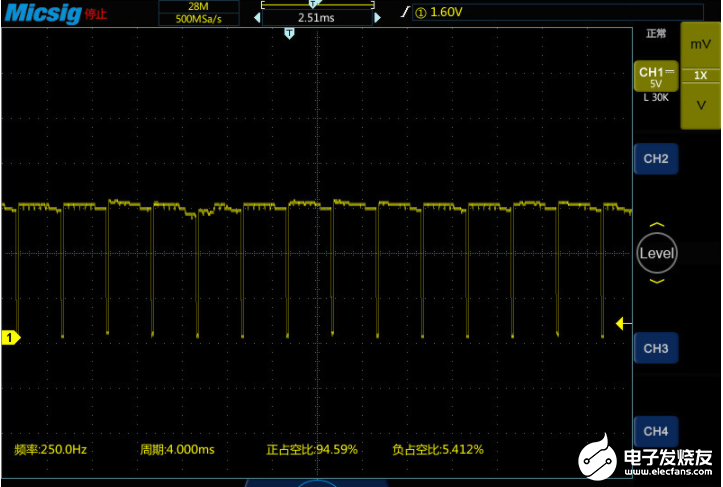The width and height of the screenshot is (723, 487).
Task: Tap the 频率:250.0Hz measurement
Action: click(51, 450)
